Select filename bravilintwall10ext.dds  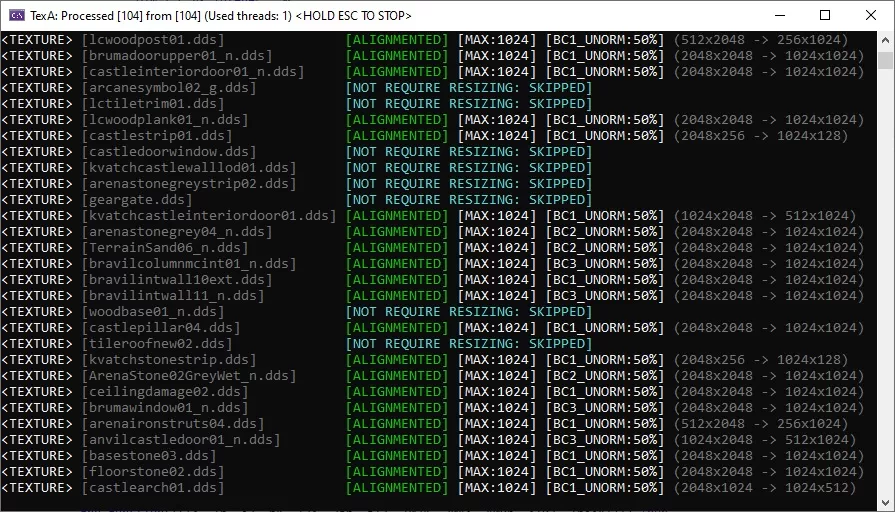point(177,280)
